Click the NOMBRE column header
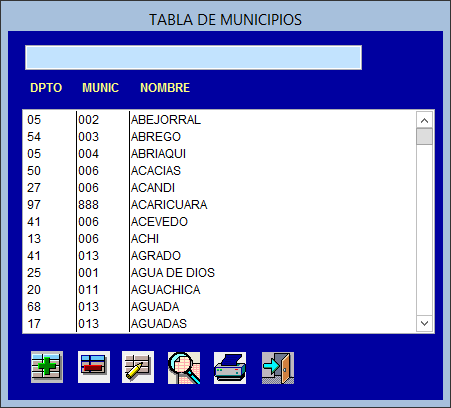Viewport: 451px width, 408px height. [165, 88]
